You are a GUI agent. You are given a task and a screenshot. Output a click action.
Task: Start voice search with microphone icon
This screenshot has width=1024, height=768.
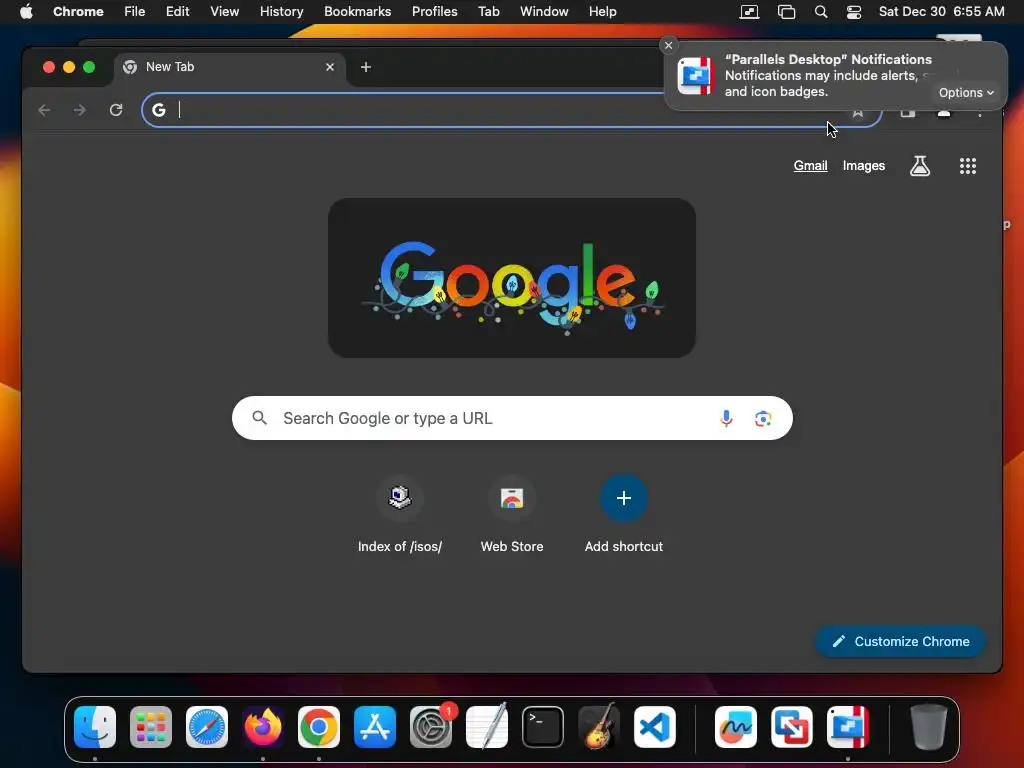tap(726, 418)
